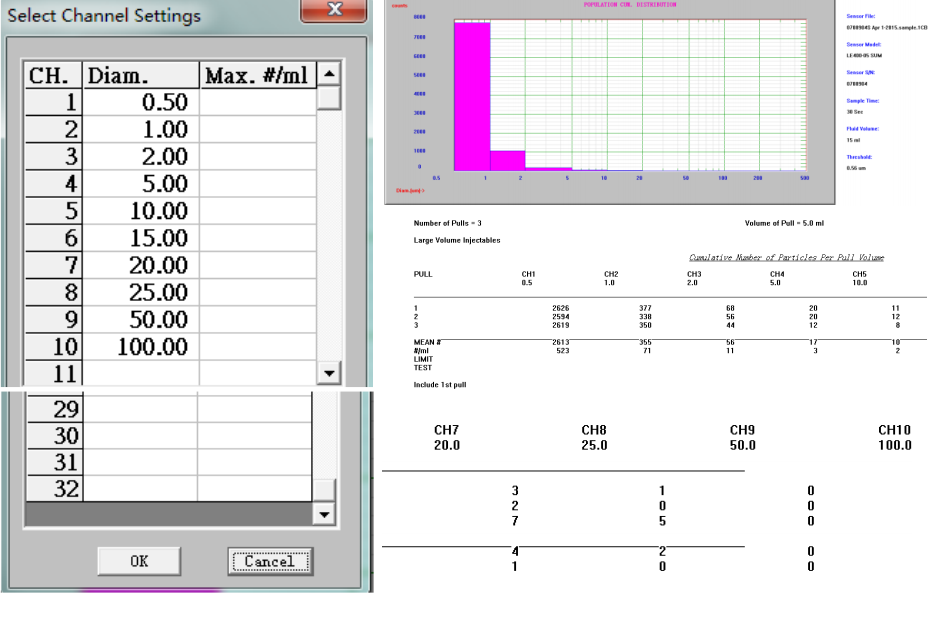Select the CH. column header
Image resolution: width=933 pixels, height=626 pixels.
53,76
